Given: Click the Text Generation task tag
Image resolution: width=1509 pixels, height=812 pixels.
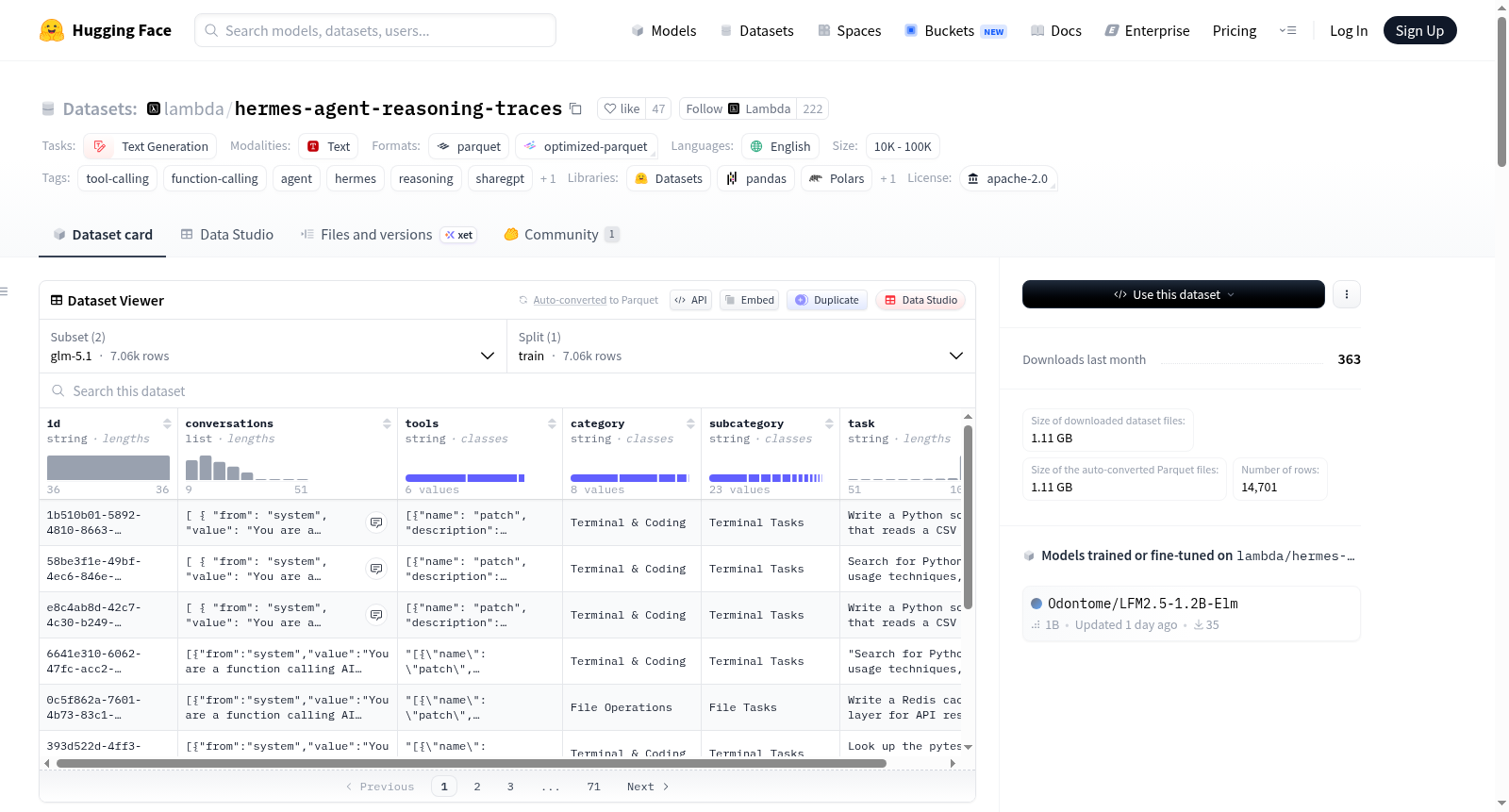Looking at the screenshot, I should [x=150, y=146].
